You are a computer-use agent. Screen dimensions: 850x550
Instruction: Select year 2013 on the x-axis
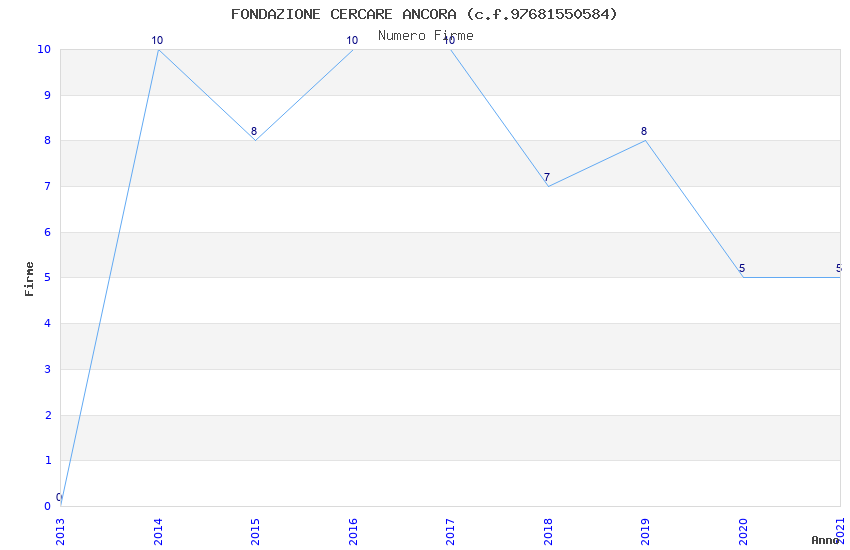pyautogui.click(x=60, y=532)
